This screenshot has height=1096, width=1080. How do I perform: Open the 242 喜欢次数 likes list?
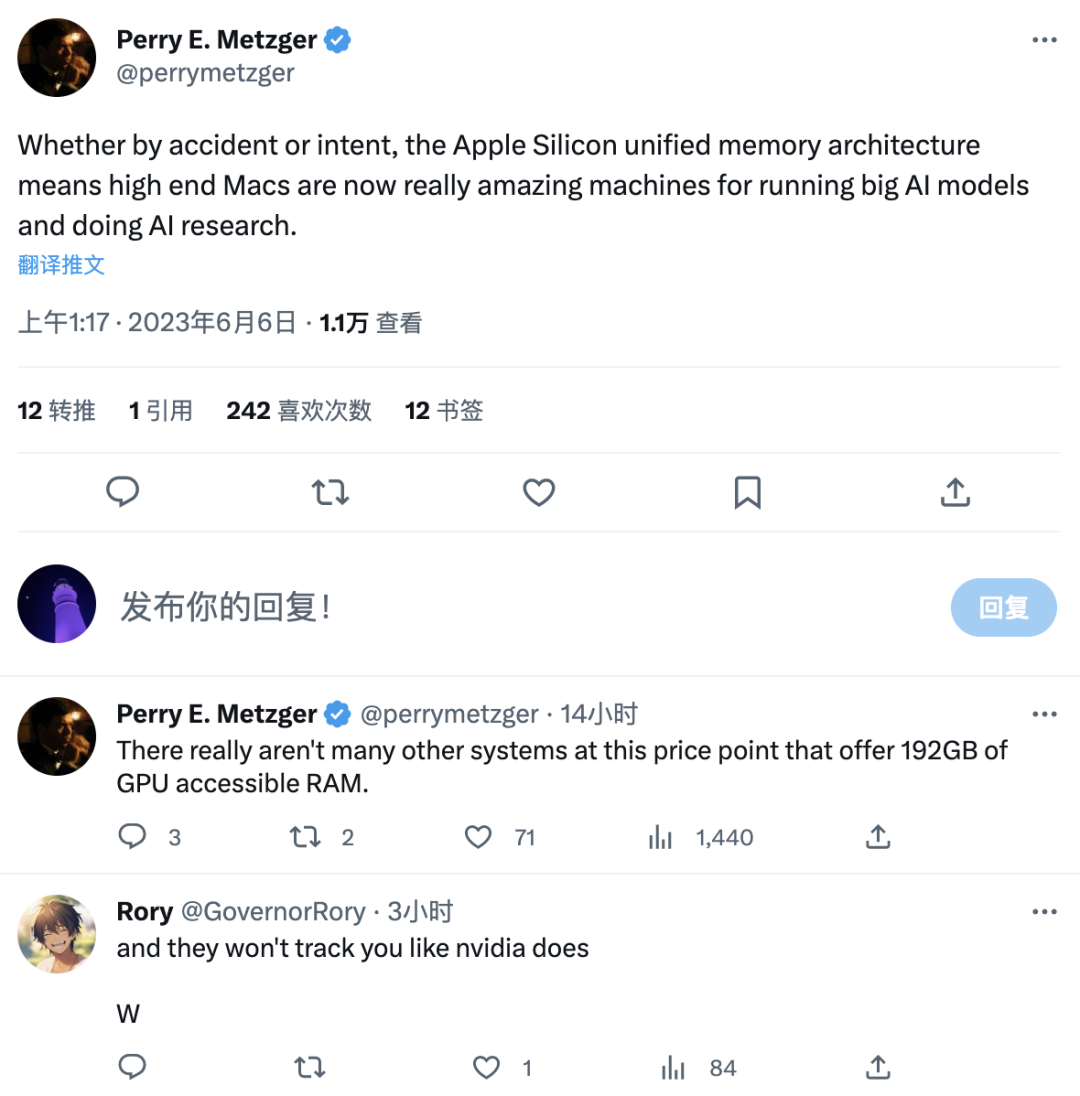tap(298, 410)
